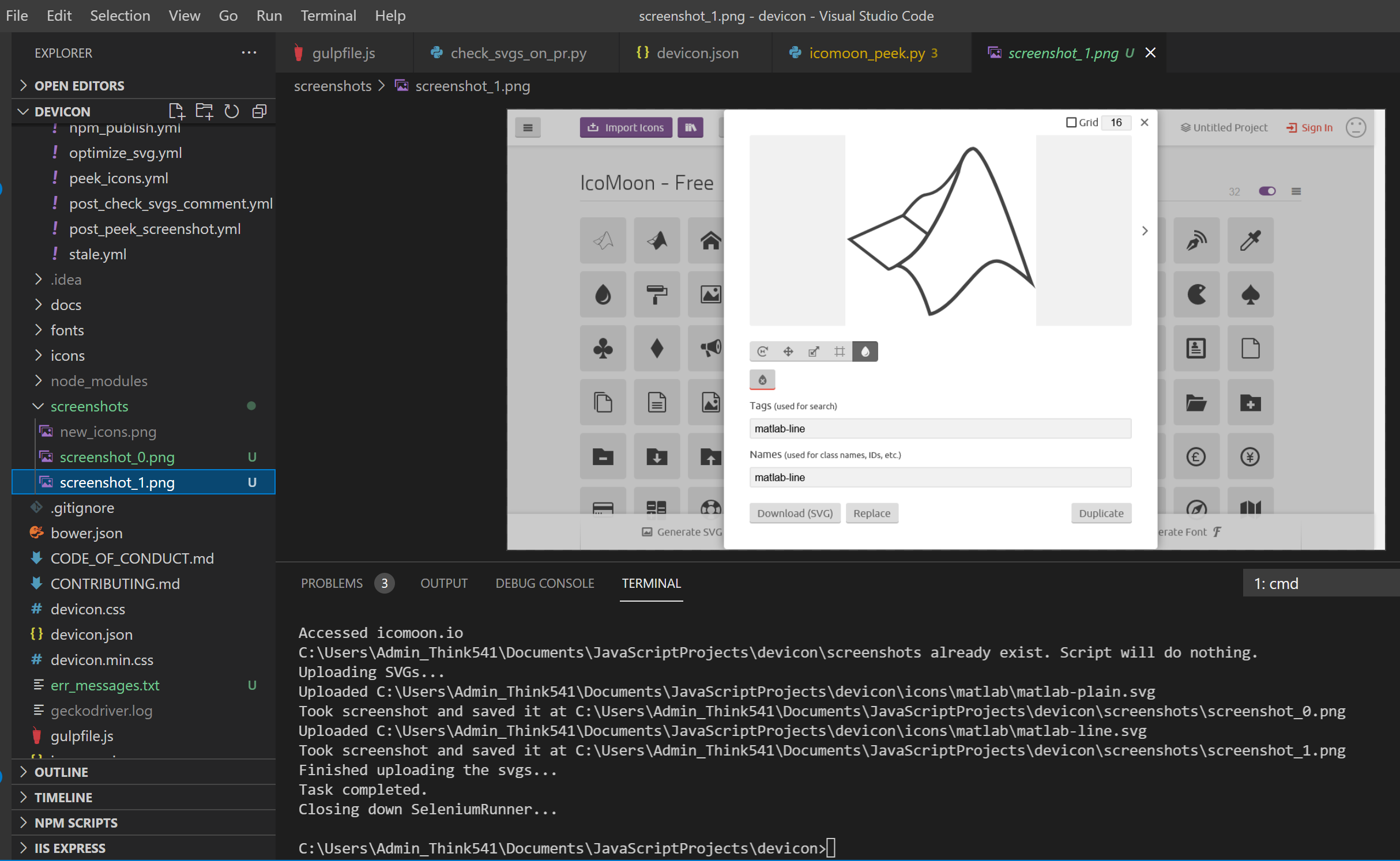
Task: Open stale.yml workflow file
Action: 144,254
